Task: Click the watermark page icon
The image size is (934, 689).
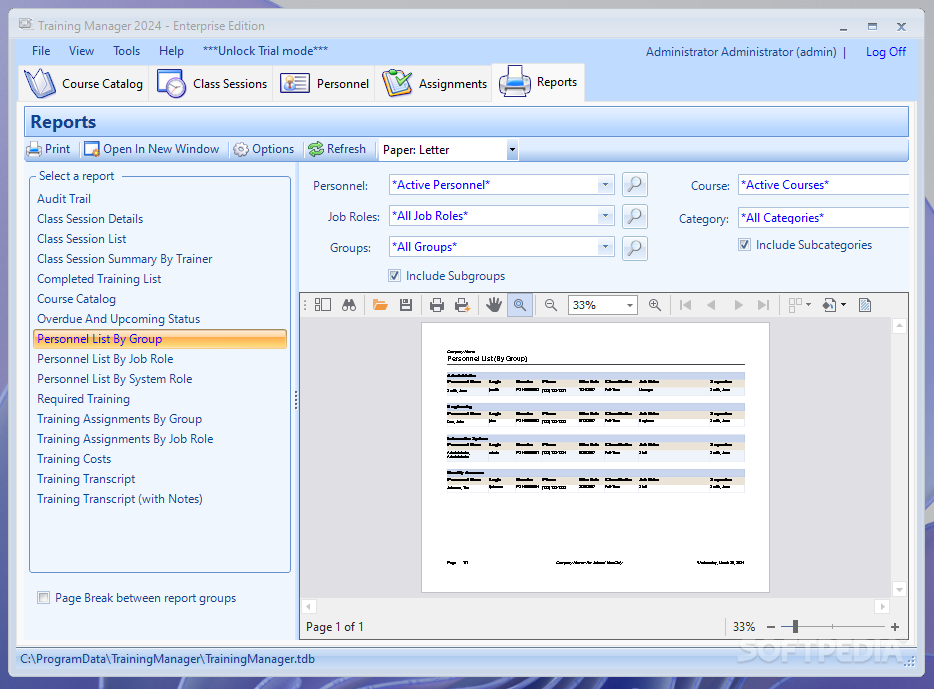Action: click(865, 305)
